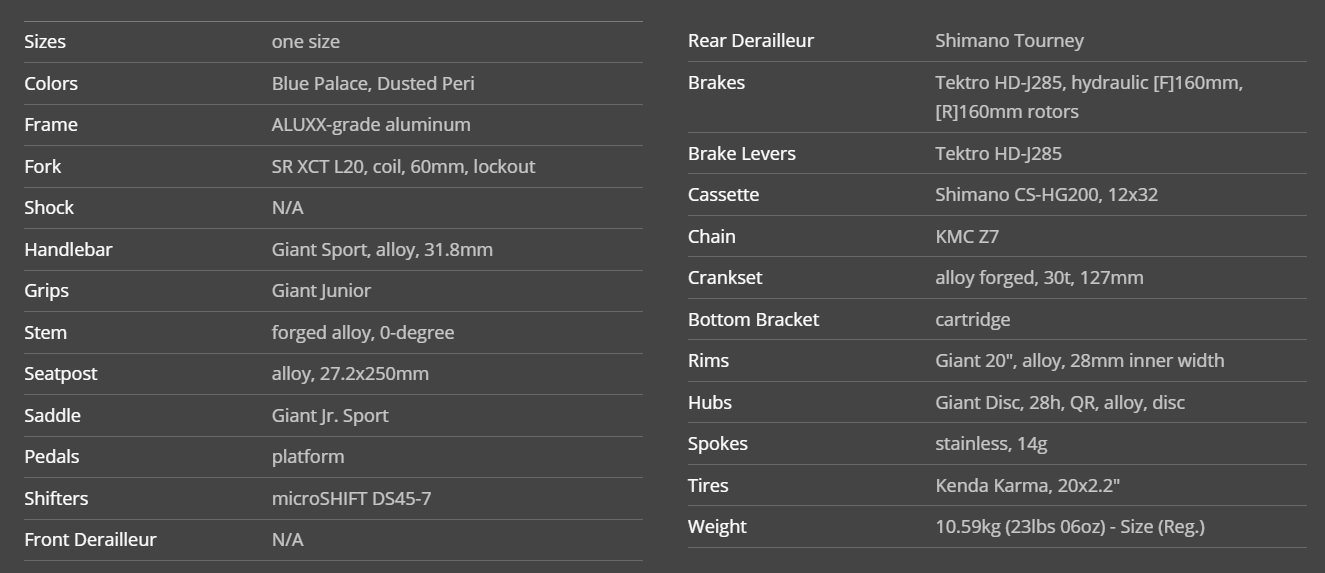Click the 'forged alloy, 0-degree' stem text
Screen dimensions: 1325x573
coord(363,333)
